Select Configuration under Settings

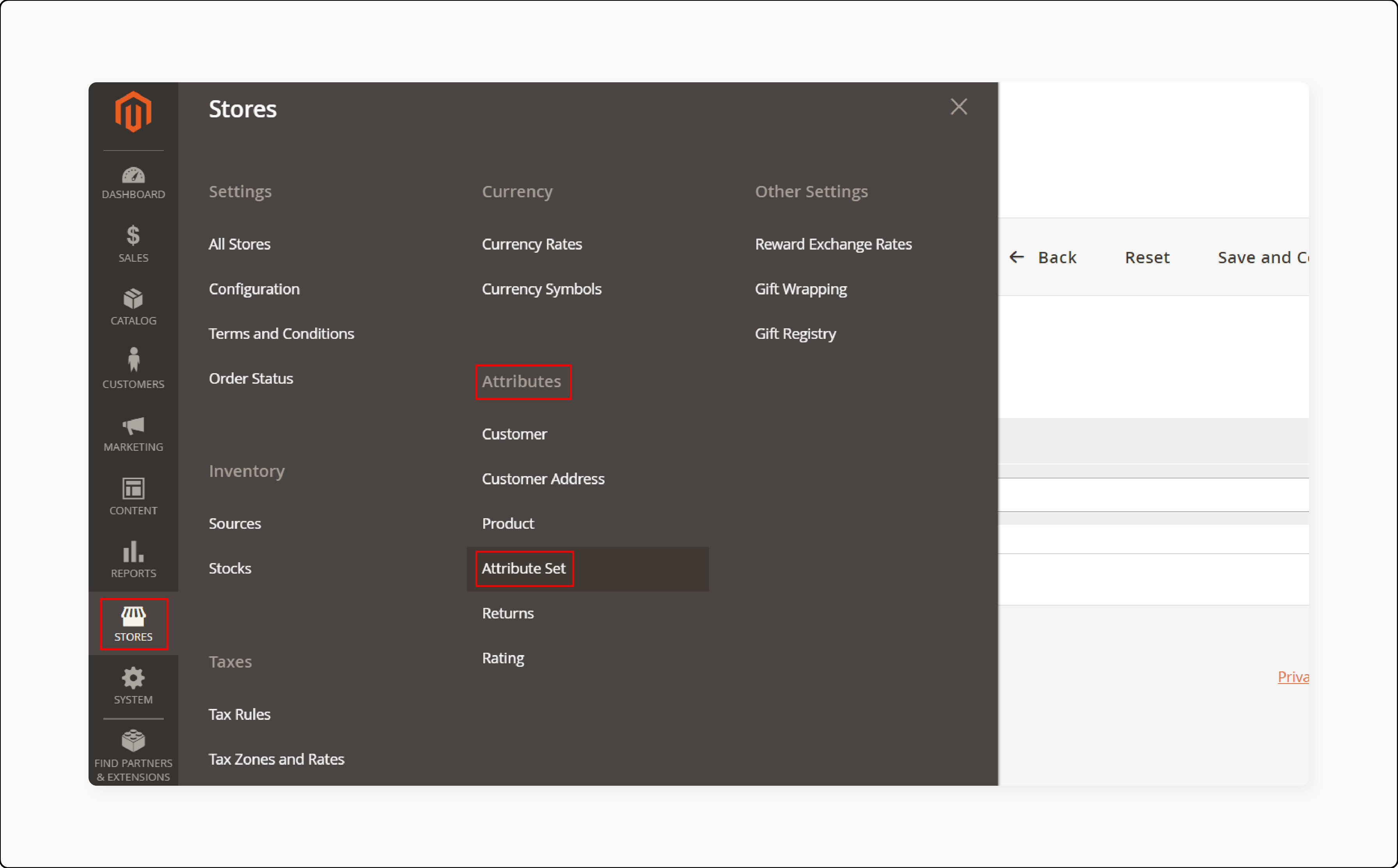click(254, 289)
